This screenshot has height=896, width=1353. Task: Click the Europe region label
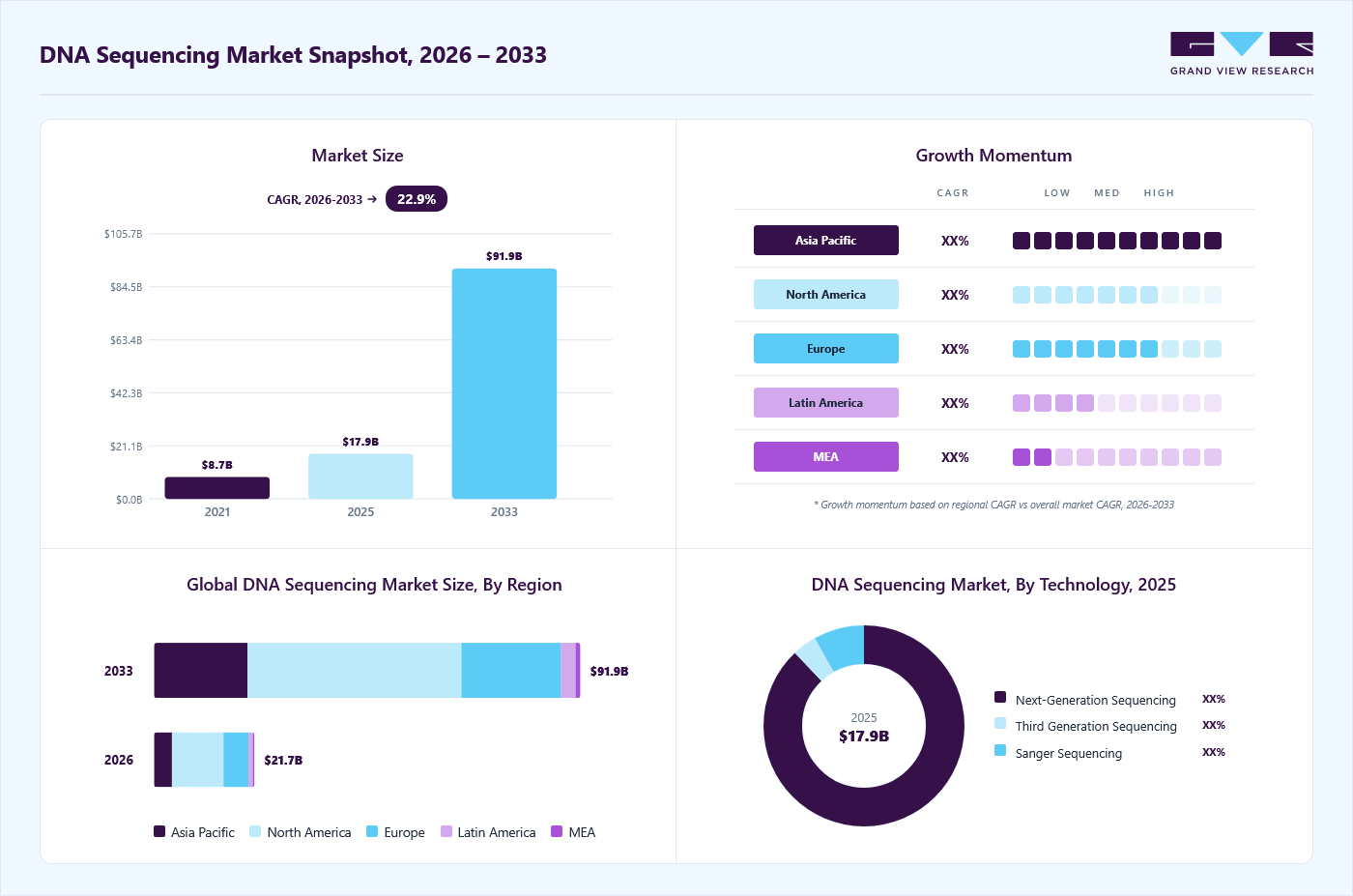tap(826, 349)
